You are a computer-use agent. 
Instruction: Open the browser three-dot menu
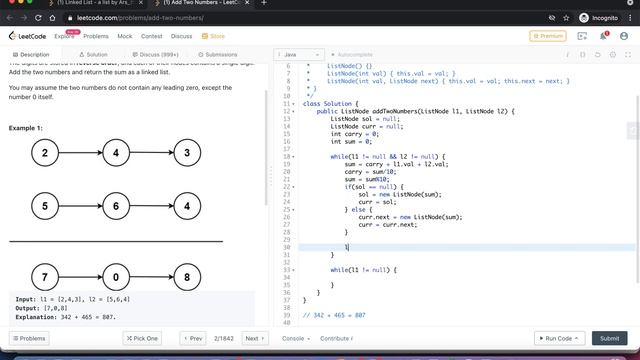[631, 18]
